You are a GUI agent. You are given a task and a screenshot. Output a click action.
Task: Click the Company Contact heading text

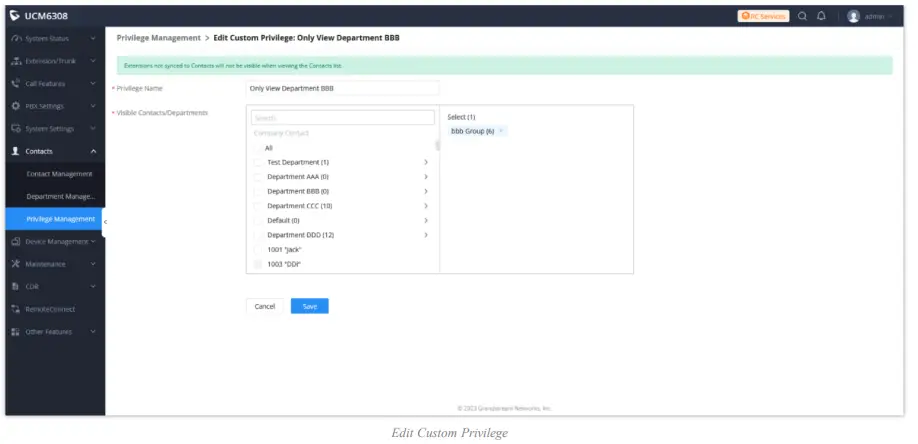(281, 133)
